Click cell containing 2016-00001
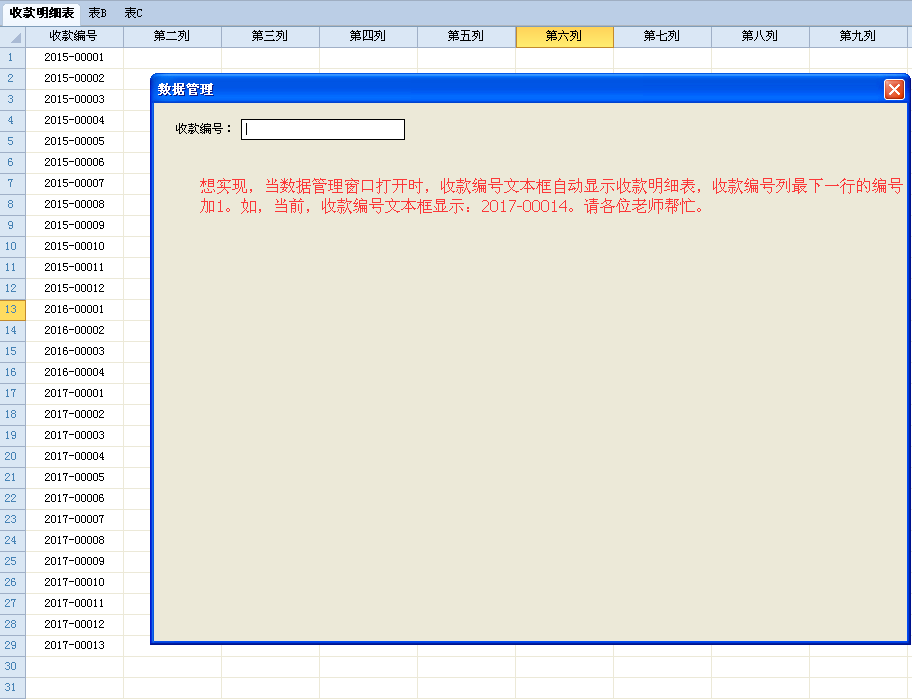 (x=74, y=309)
